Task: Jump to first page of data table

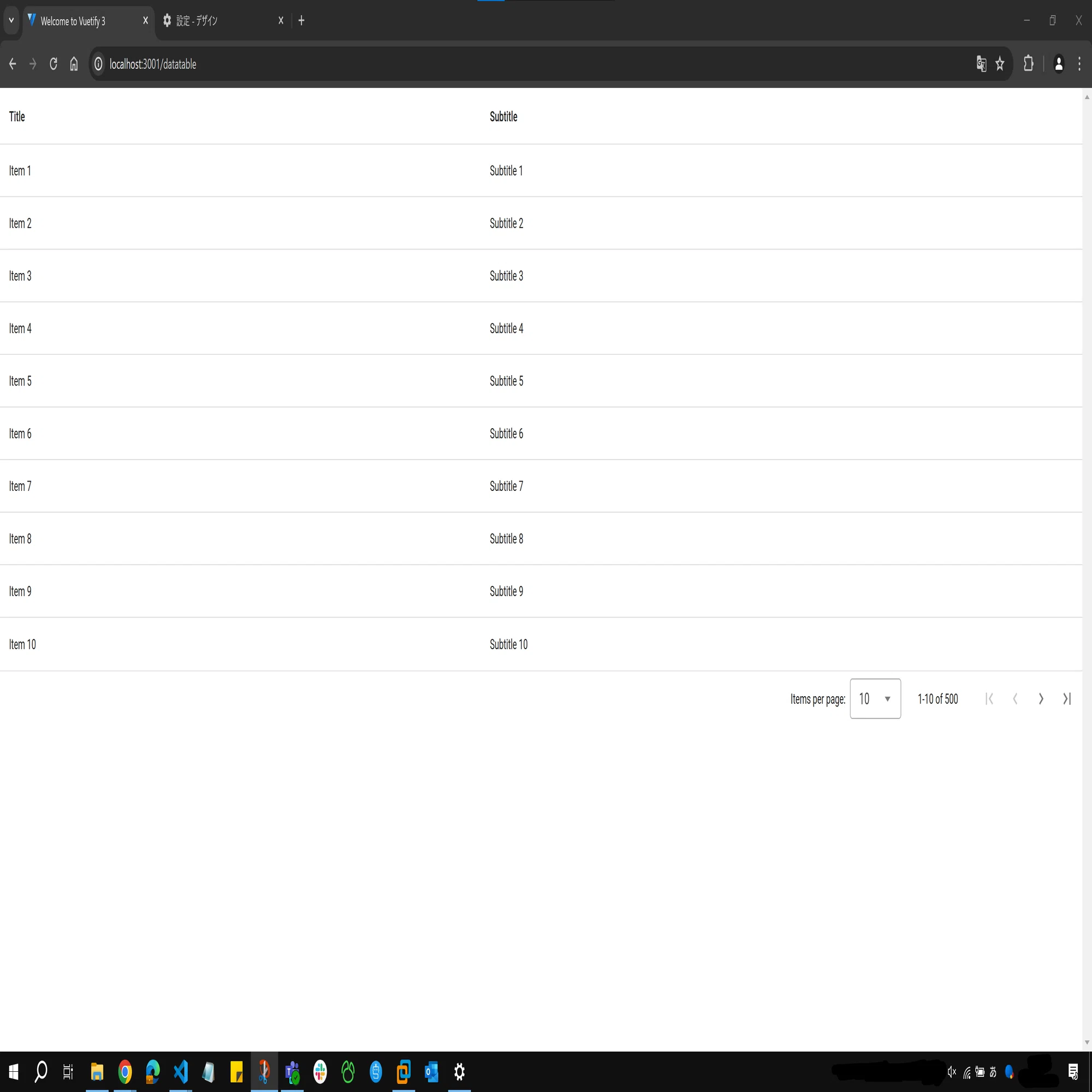Action: point(989,699)
